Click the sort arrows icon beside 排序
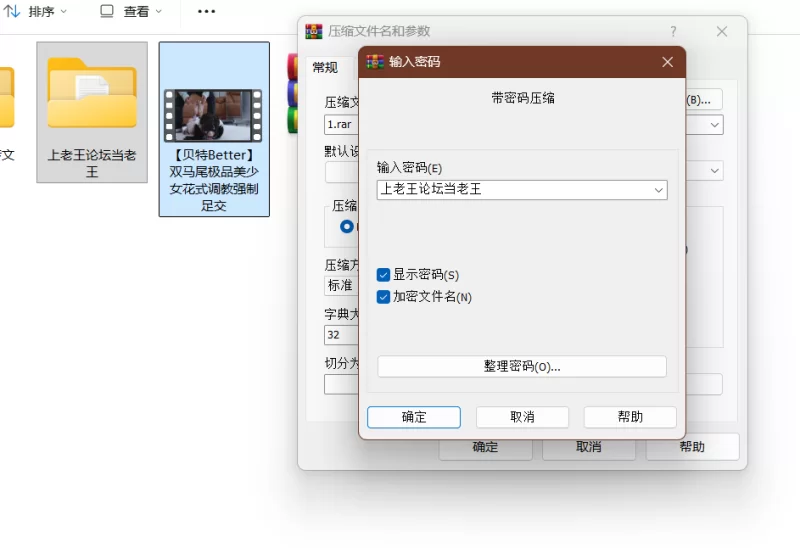 point(13,11)
